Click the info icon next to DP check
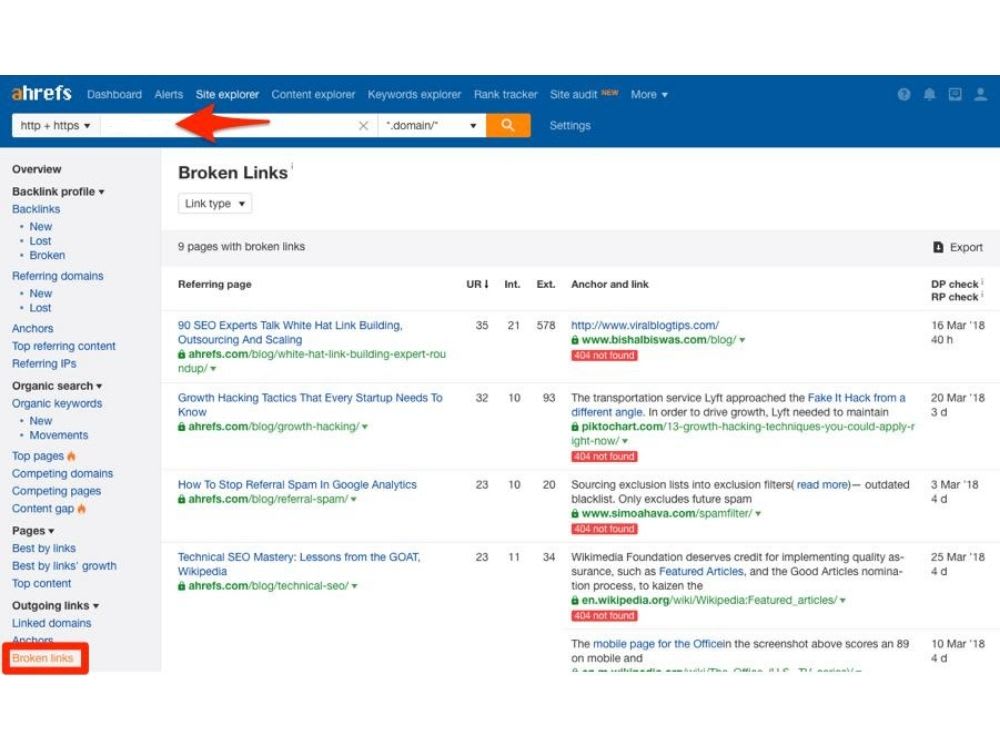This screenshot has height=750, width=1000. point(982,282)
